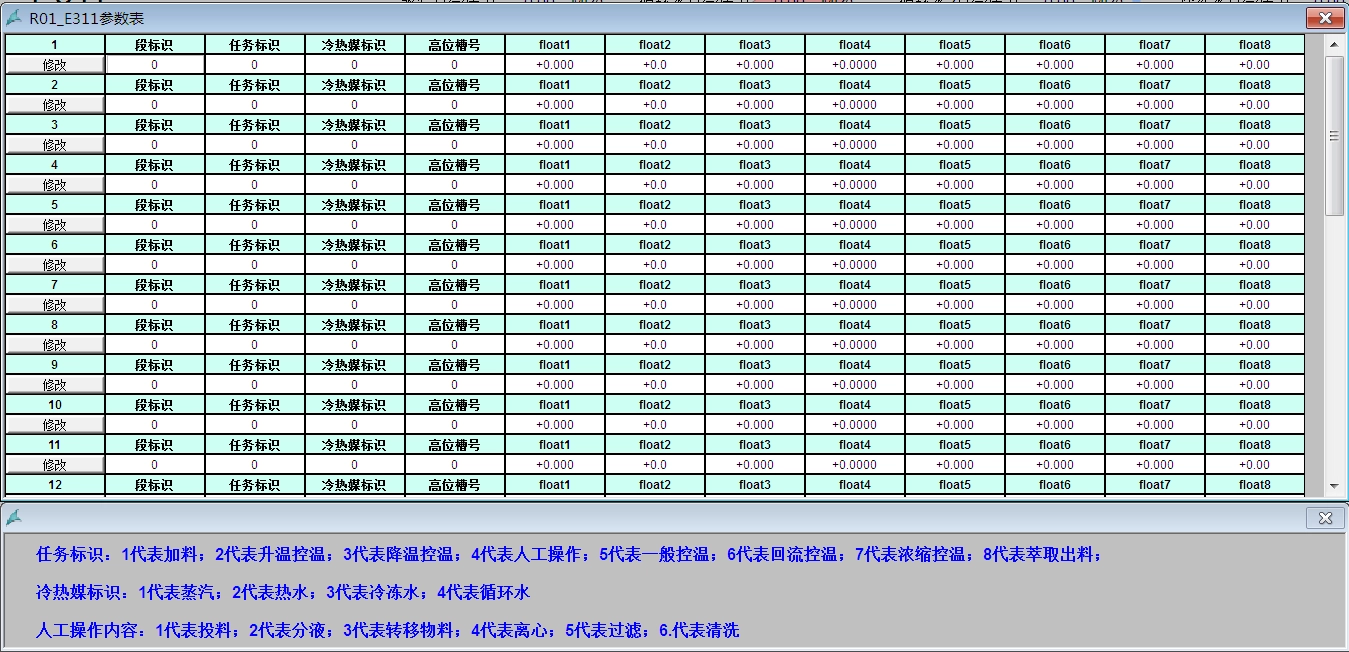Click the 冷热媒标识 value in row 4
This screenshot has height=652, width=1349.
(355, 185)
